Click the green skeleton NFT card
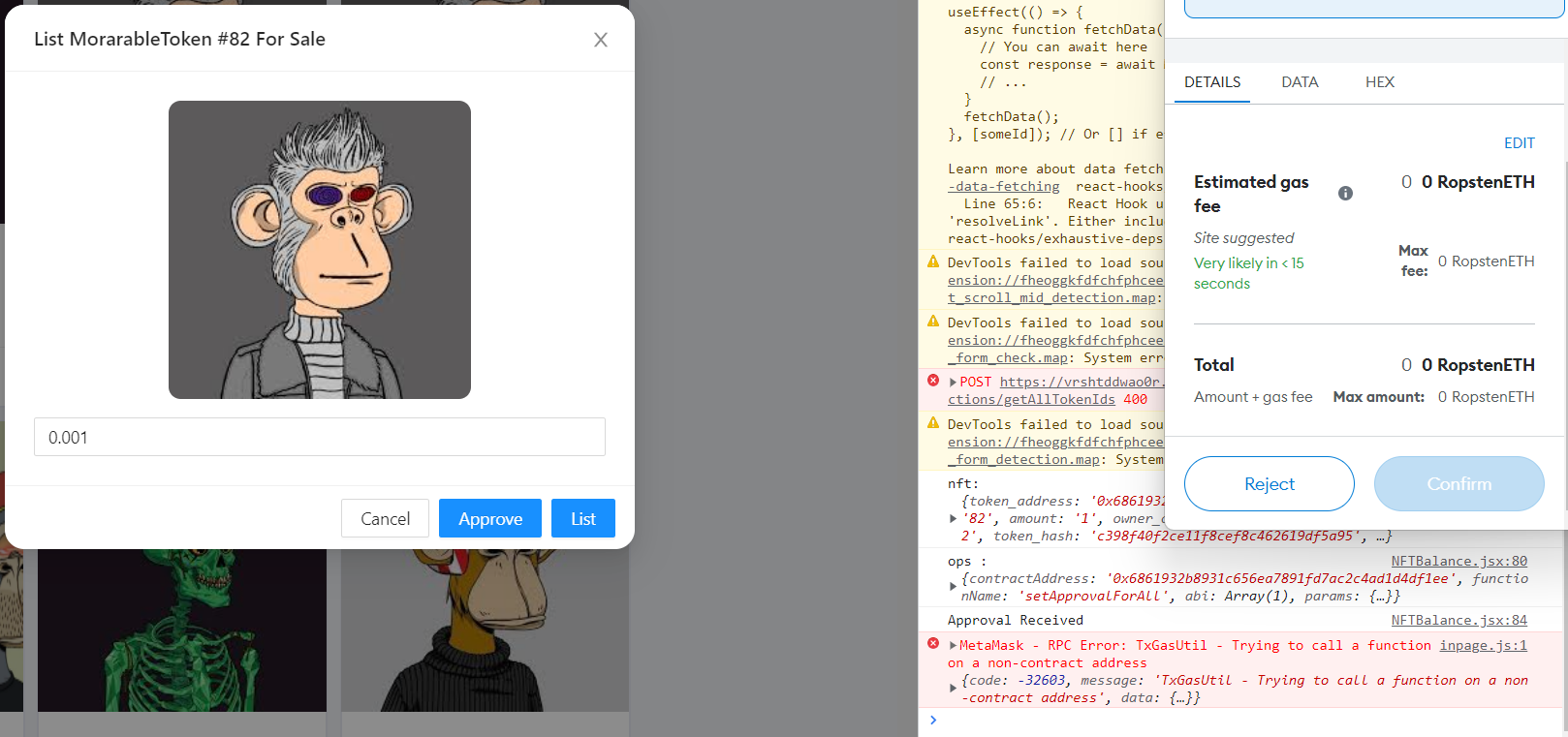This screenshot has width=1568, height=737. (x=182, y=630)
